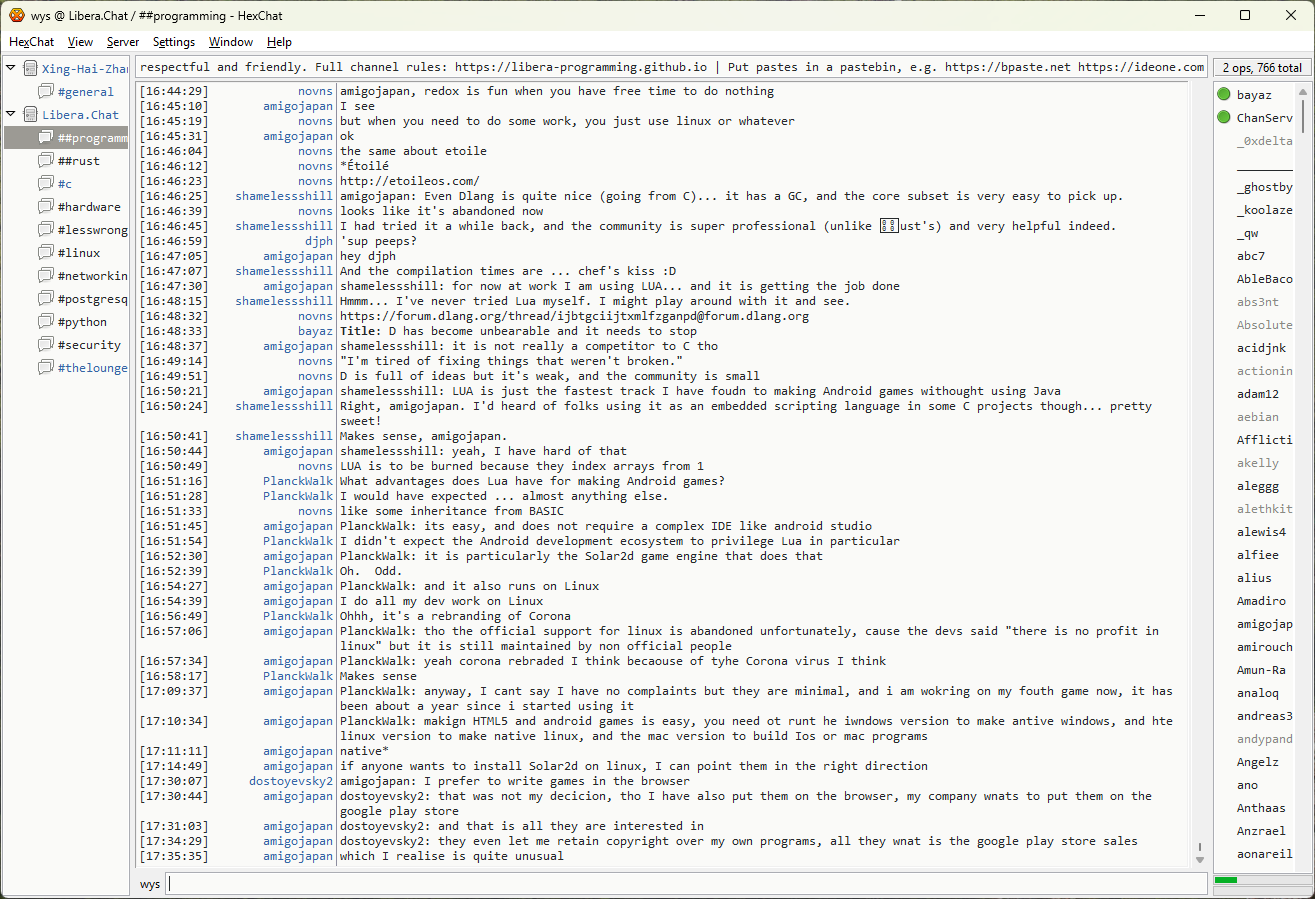Click the green lag meter bar
Image resolution: width=1315 pixels, height=899 pixels.
pos(1226,880)
